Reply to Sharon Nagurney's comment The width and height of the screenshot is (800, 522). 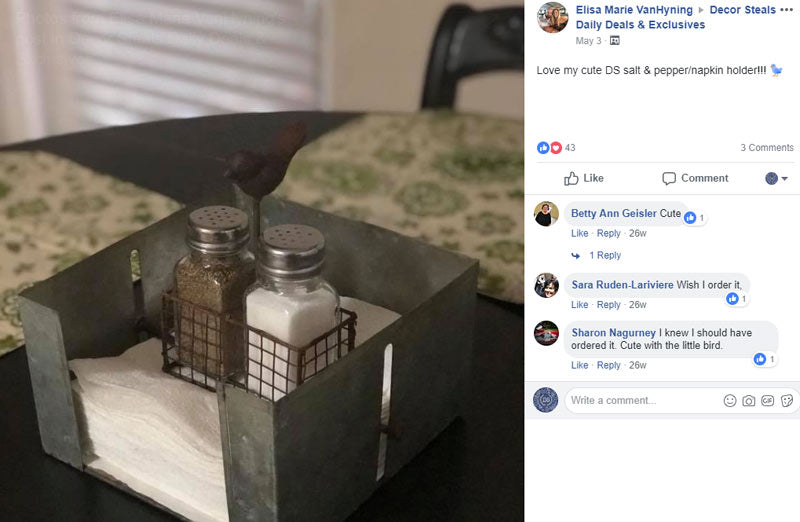coord(609,365)
